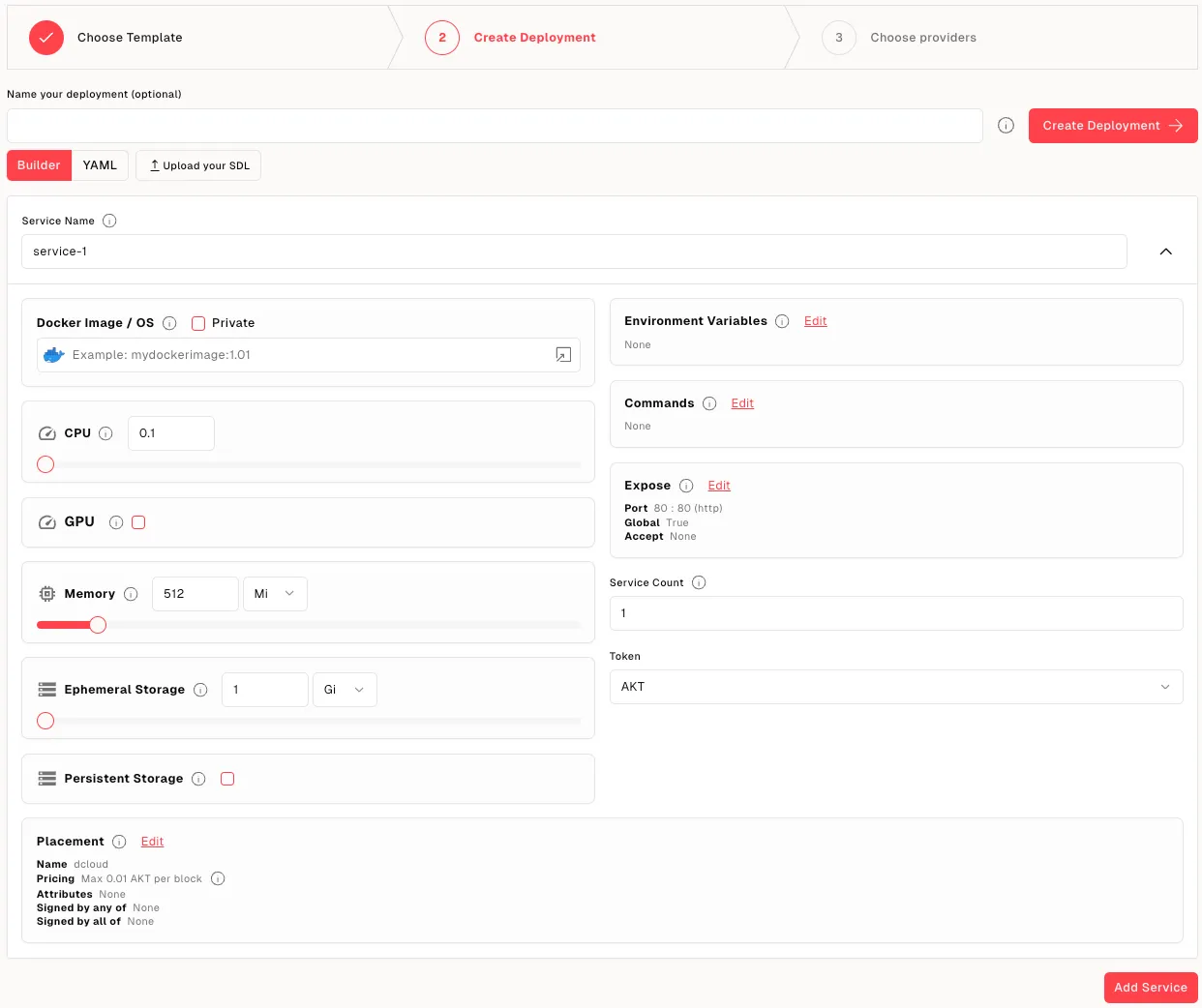1202x1008 pixels.
Task: Collapse the service-1 section with chevron
Action: (x=1165, y=252)
